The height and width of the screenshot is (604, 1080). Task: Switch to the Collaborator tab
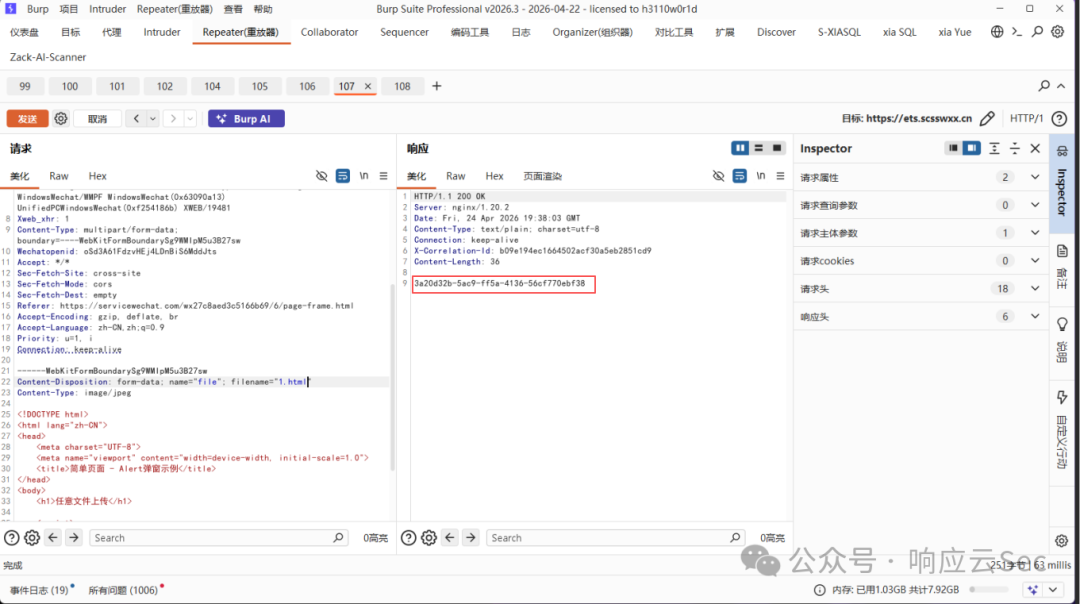329,32
